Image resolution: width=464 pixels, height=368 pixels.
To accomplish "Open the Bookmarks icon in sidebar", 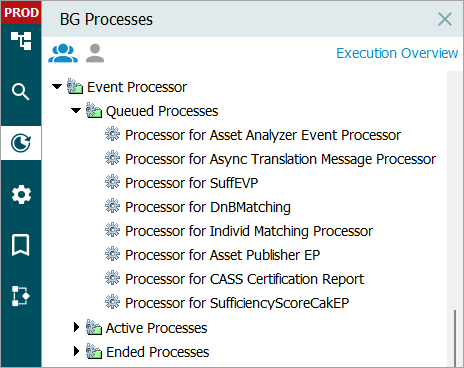I will pyautogui.click(x=21, y=245).
